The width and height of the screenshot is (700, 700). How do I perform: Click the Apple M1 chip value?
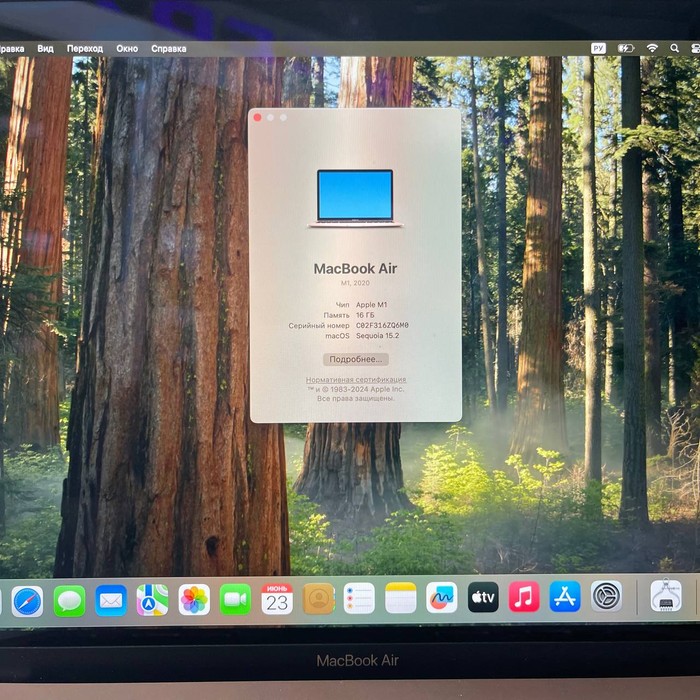point(371,304)
